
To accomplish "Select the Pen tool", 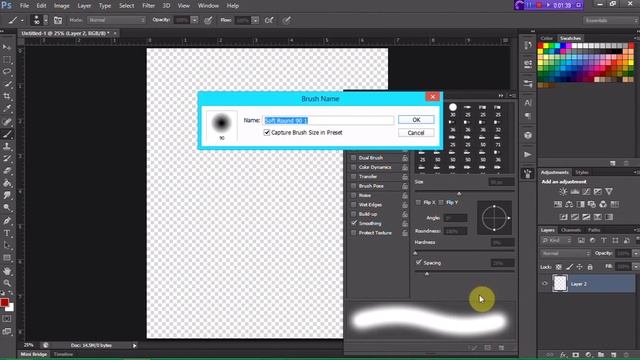I will point(7,221).
